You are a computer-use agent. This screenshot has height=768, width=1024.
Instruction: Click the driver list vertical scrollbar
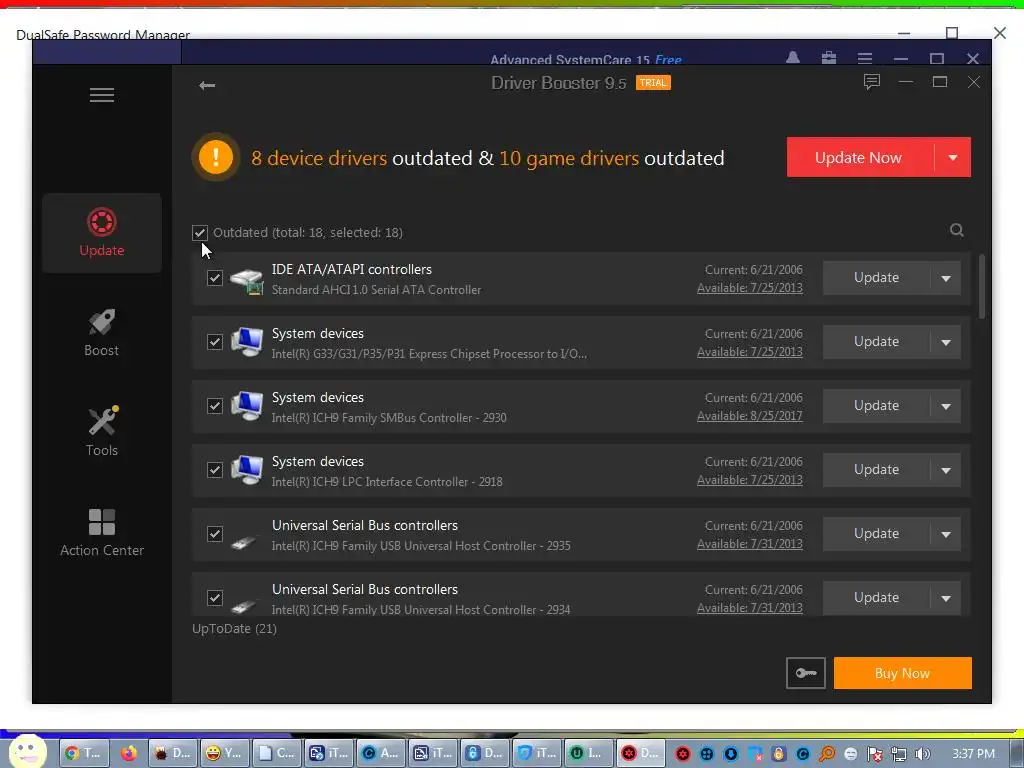(982, 287)
